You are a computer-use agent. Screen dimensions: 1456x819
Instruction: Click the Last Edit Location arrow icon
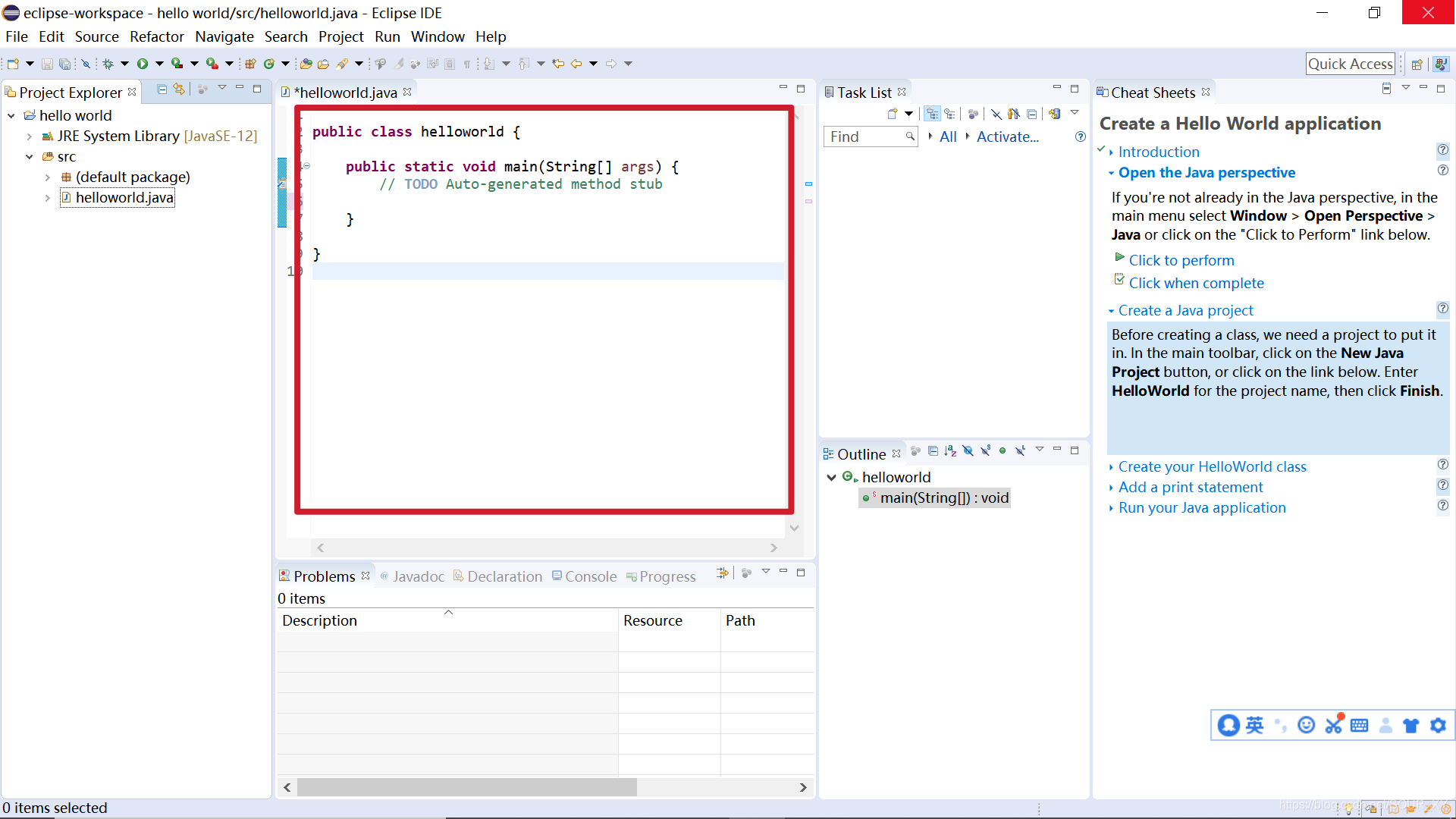[x=558, y=64]
